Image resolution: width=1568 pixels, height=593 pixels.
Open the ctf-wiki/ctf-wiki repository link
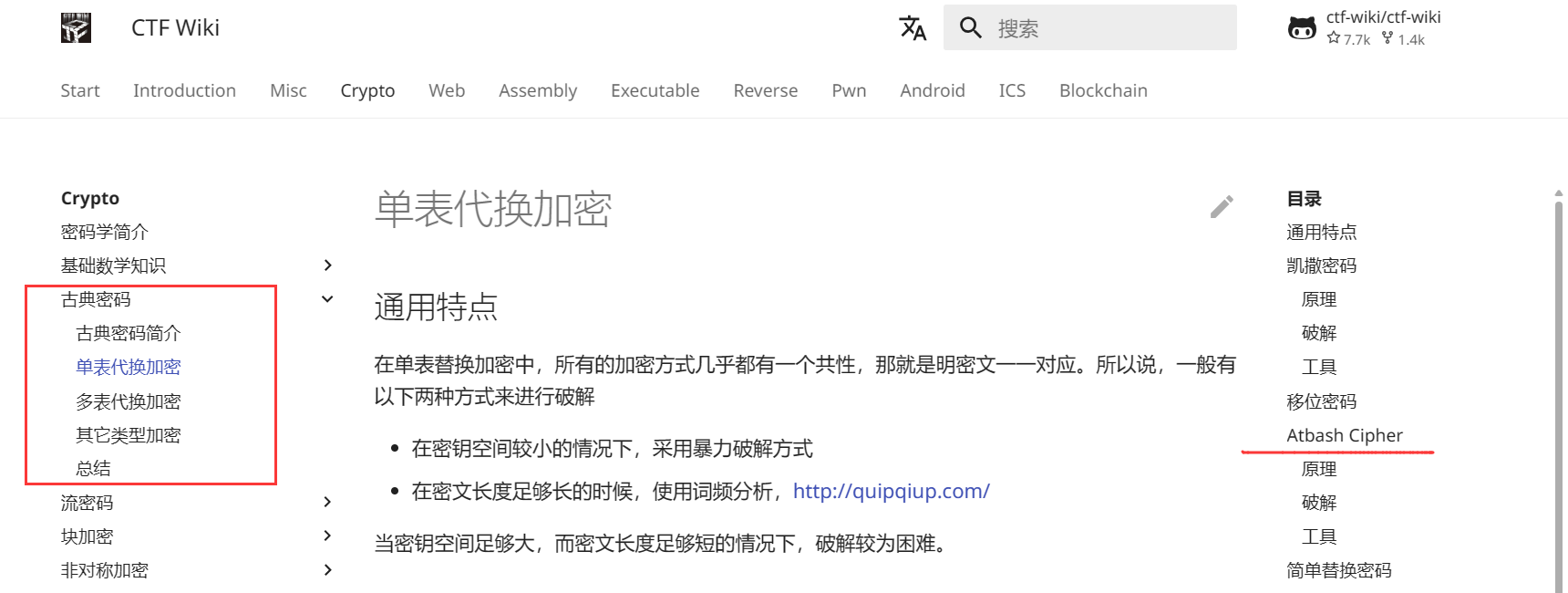click(x=1383, y=17)
